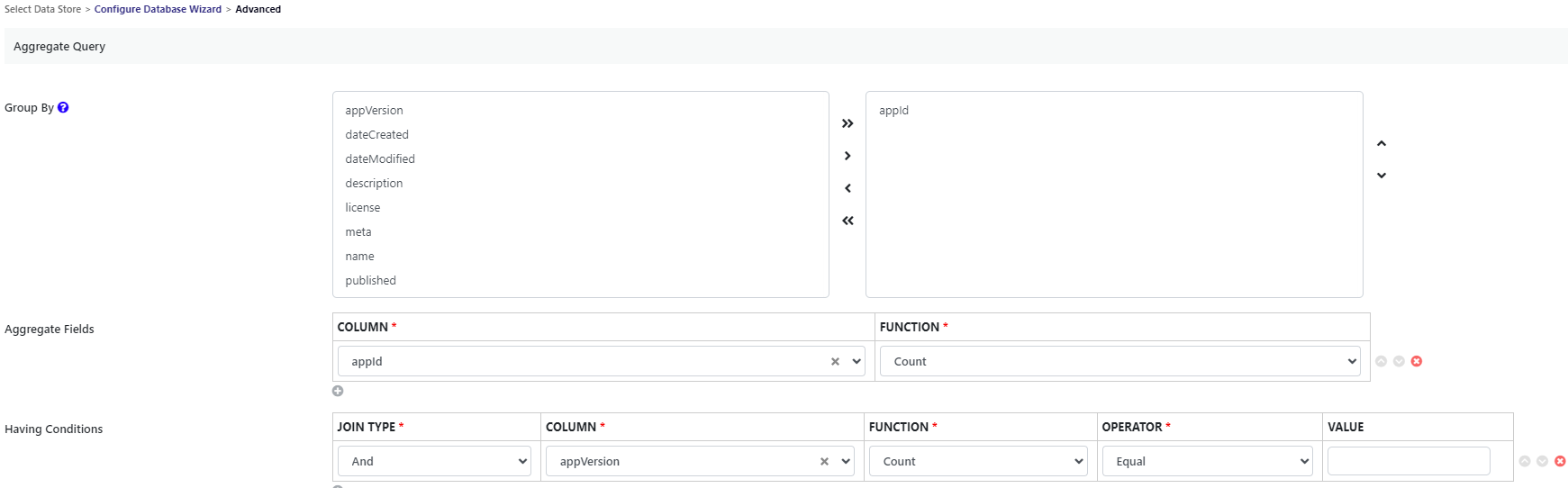This screenshot has width=1568, height=488.
Task: Add a new aggregate field row
Action: [x=338, y=391]
